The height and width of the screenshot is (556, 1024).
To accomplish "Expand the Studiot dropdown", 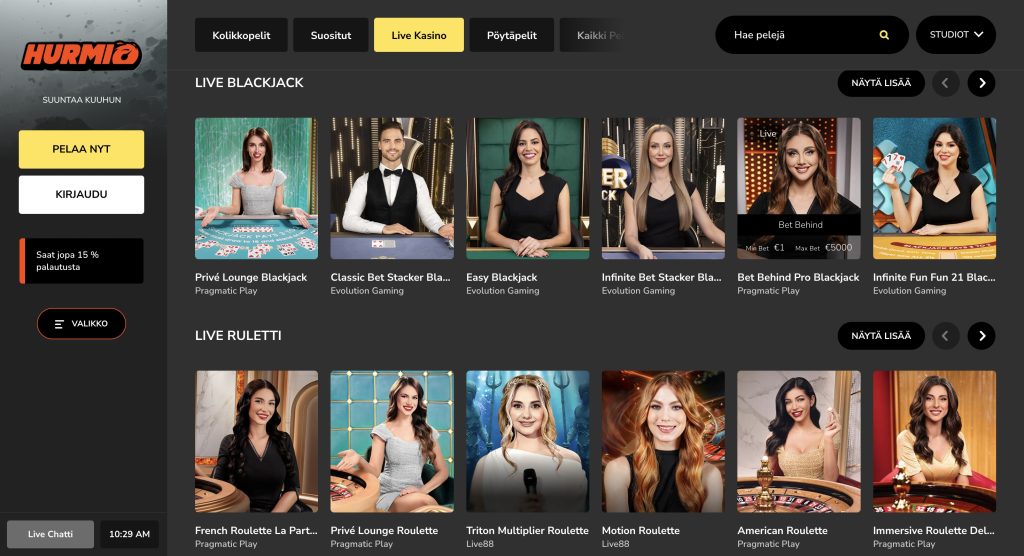I will 955,35.
